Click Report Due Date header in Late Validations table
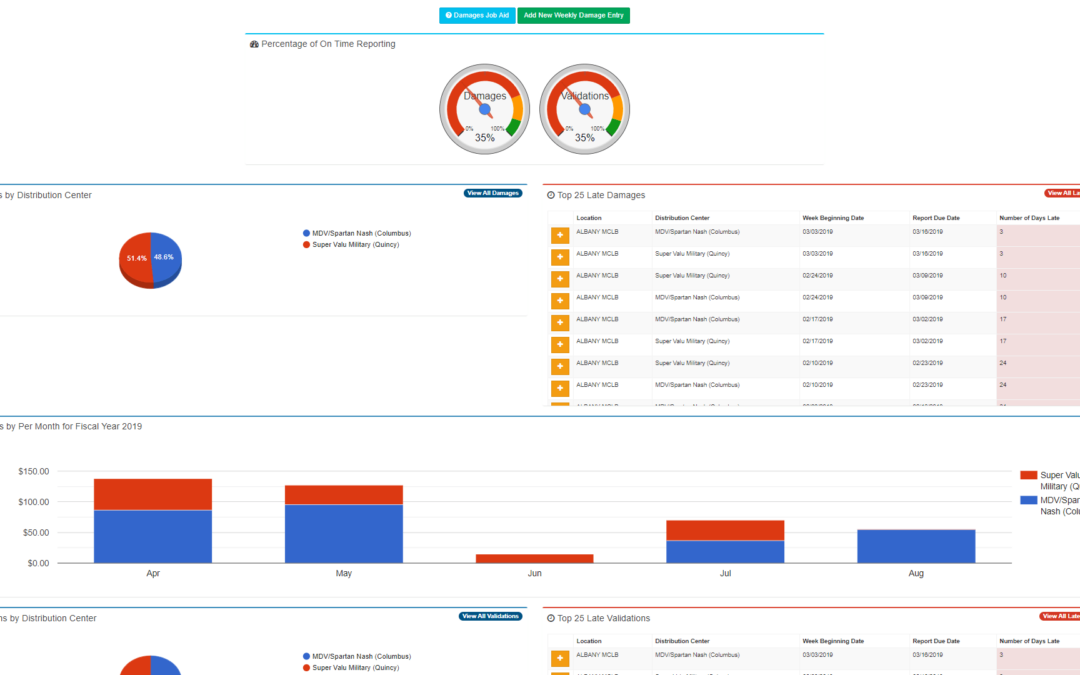Image resolution: width=1080 pixels, height=675 pixels. click(x=936, y=641)
